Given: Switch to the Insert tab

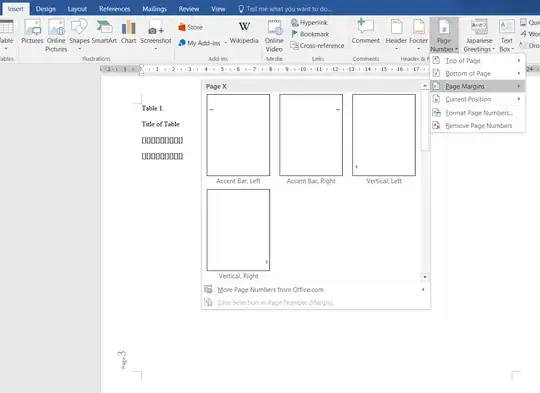Looking at the screenshot, I should (x=15, y=9).
